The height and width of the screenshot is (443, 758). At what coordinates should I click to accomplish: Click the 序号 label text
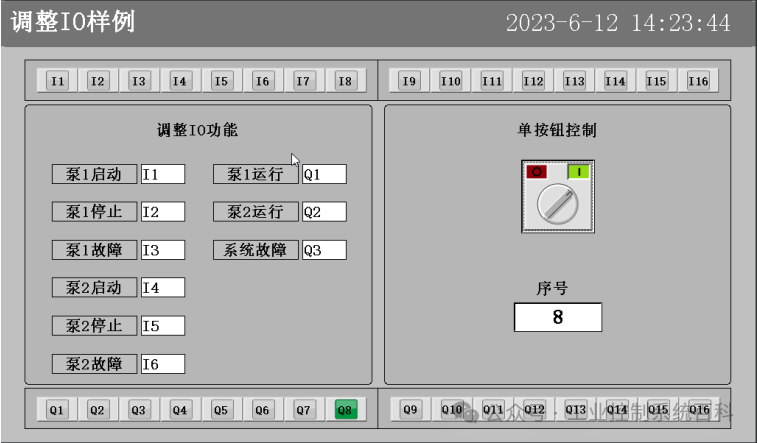[552, 289]
